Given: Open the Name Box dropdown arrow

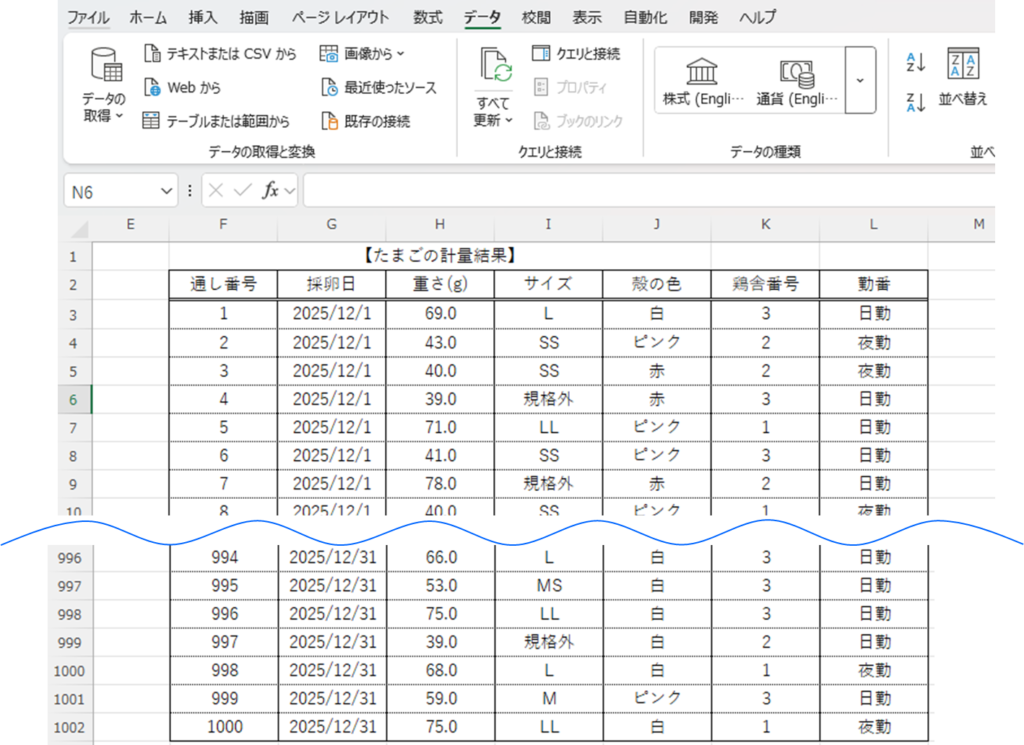Looking at the screenshot, I should [167, 191].
